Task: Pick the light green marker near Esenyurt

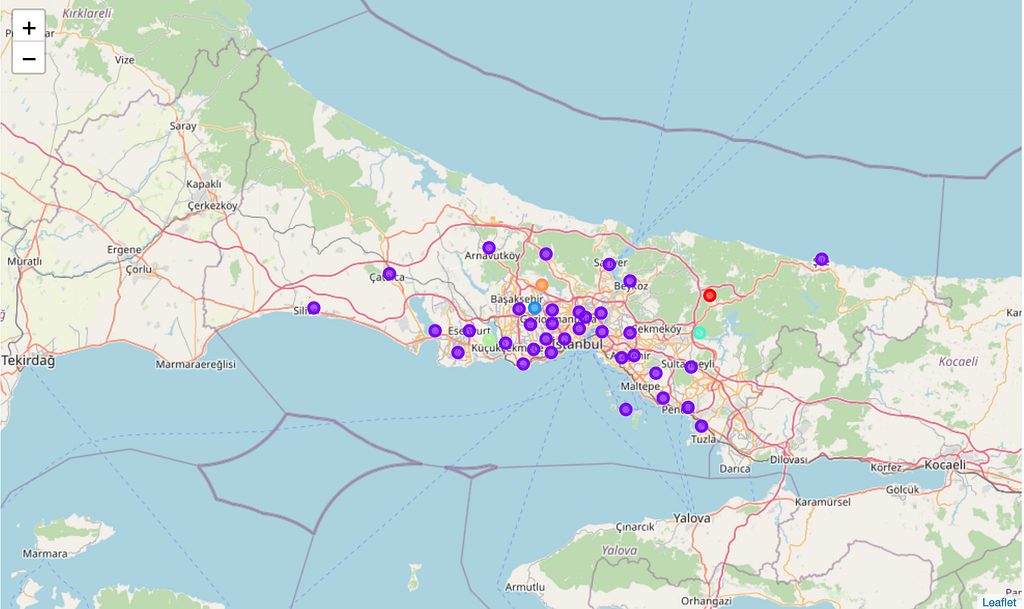Action: point(489,339)
